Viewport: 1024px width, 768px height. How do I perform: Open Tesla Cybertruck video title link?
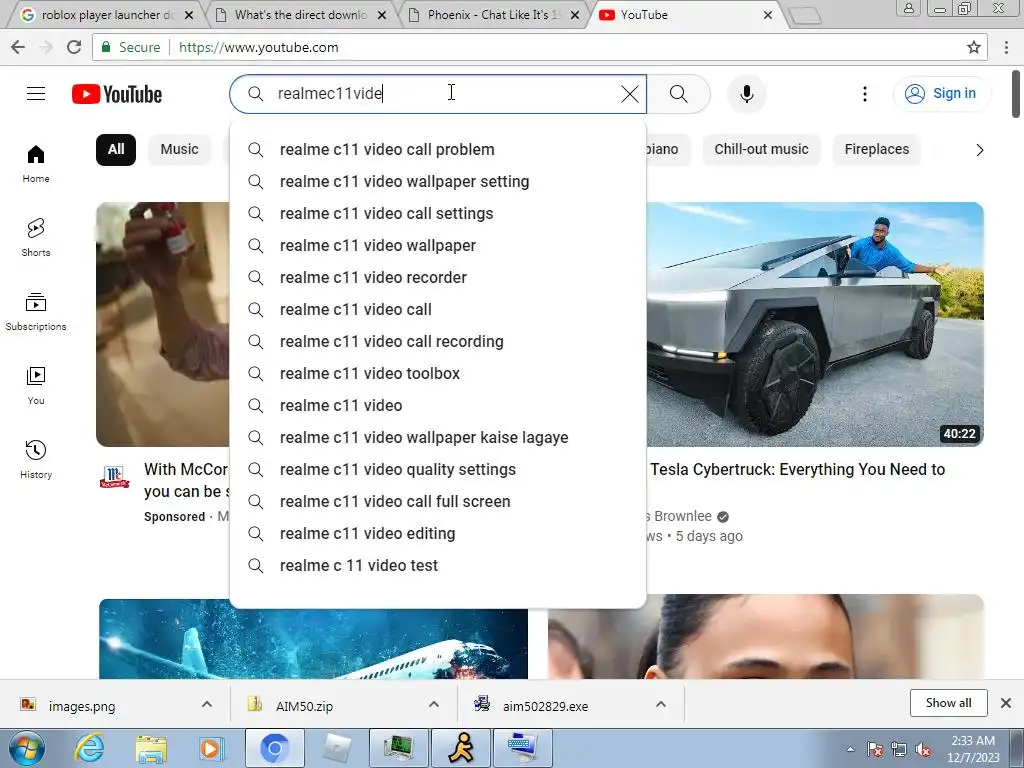[797, 470]
